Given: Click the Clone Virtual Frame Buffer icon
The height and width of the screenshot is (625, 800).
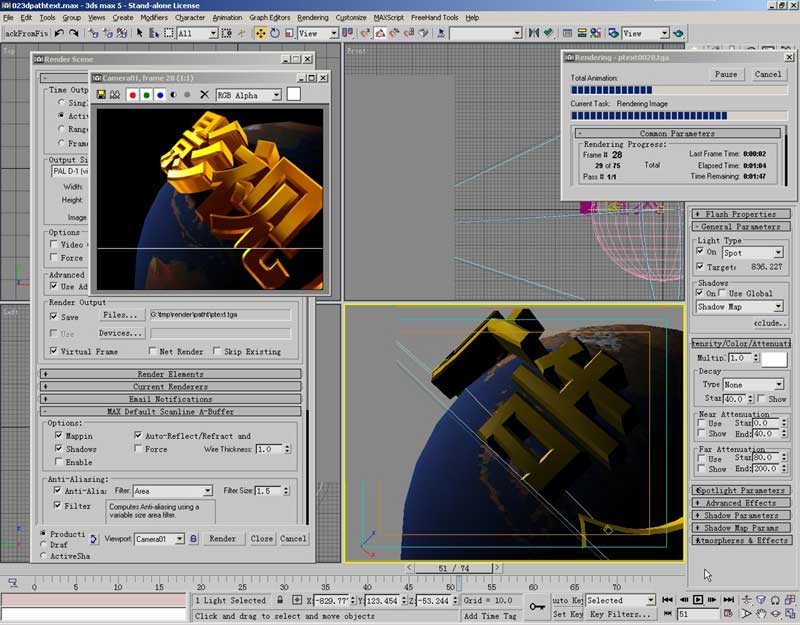Looking at the screenshot, I should tap(116, 95).
